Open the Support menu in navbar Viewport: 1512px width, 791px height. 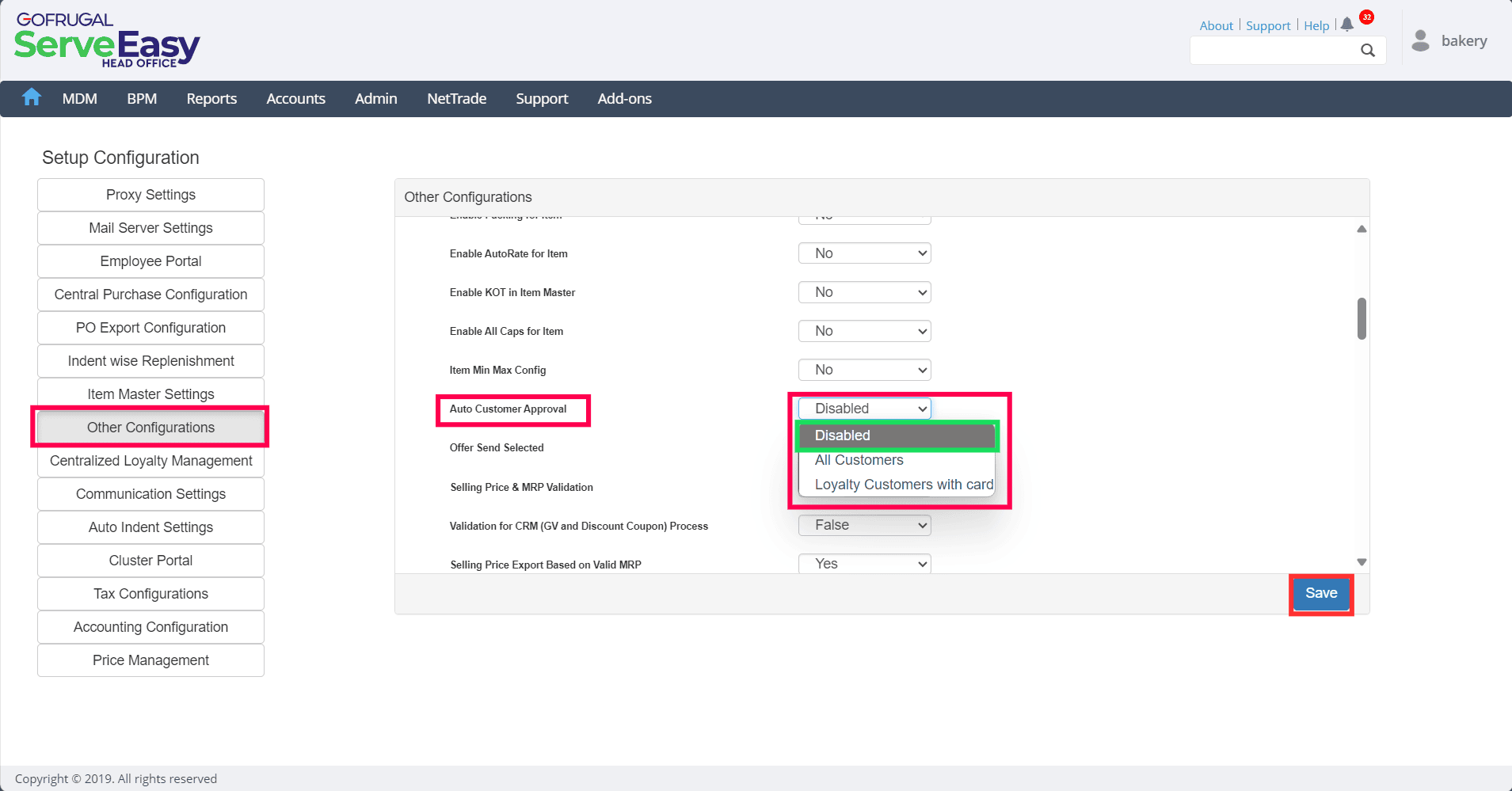(x=542, y=99)
